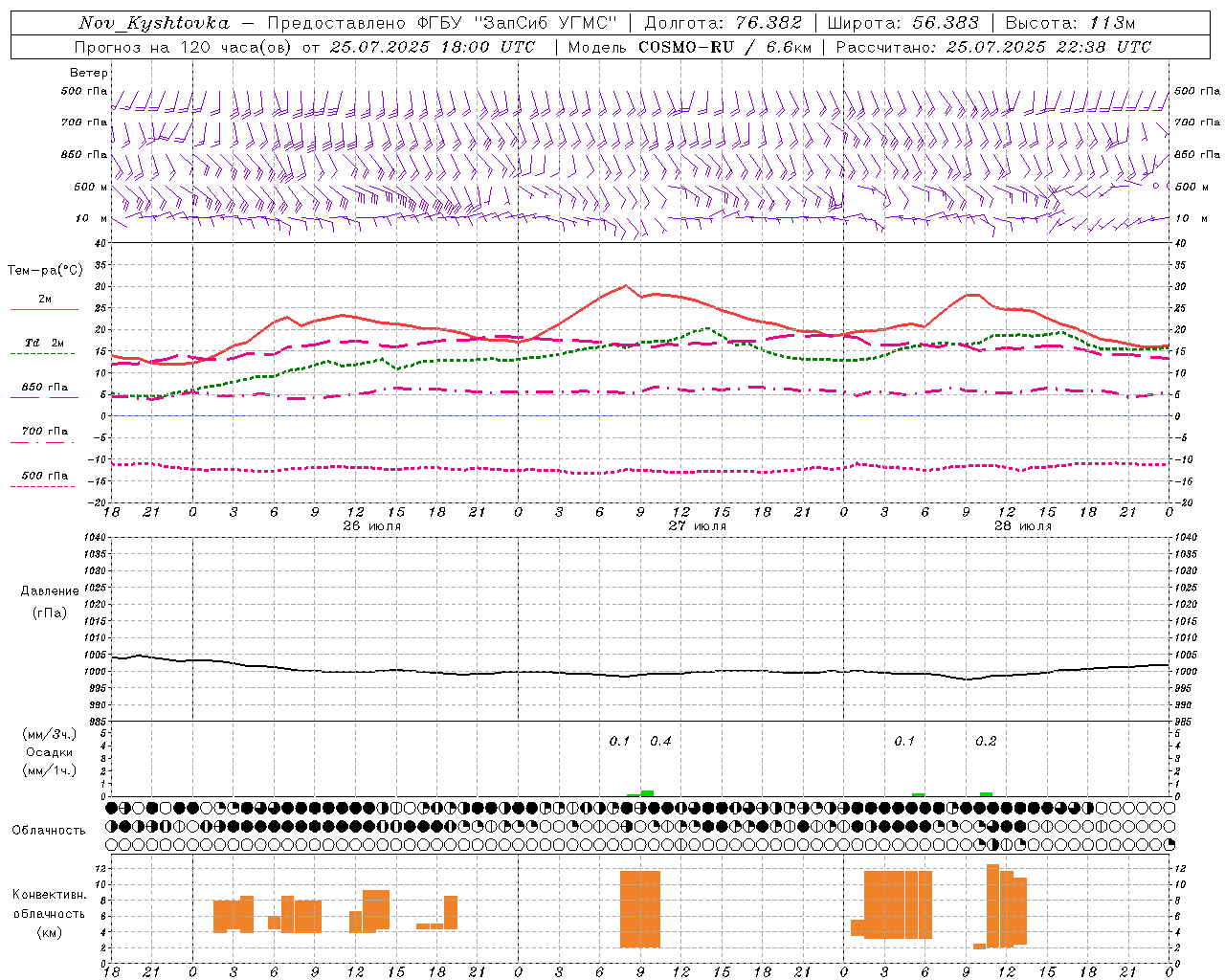Click the '(гПа)' unit under Давление
Screen dimensions: 1225x980
pos(50,612)
